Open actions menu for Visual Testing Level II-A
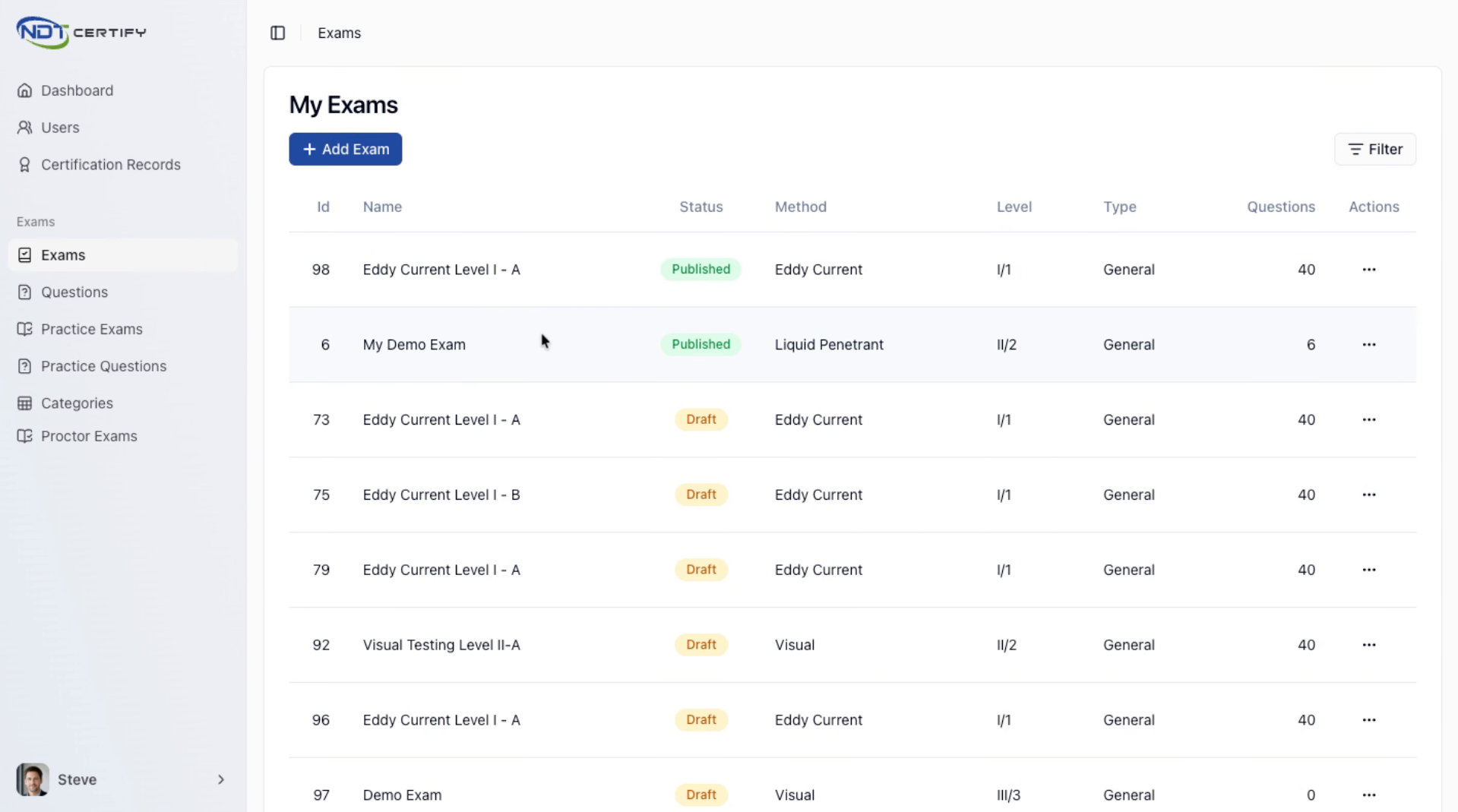The width and height of the screenshot is (1458, 812). 1368,645
